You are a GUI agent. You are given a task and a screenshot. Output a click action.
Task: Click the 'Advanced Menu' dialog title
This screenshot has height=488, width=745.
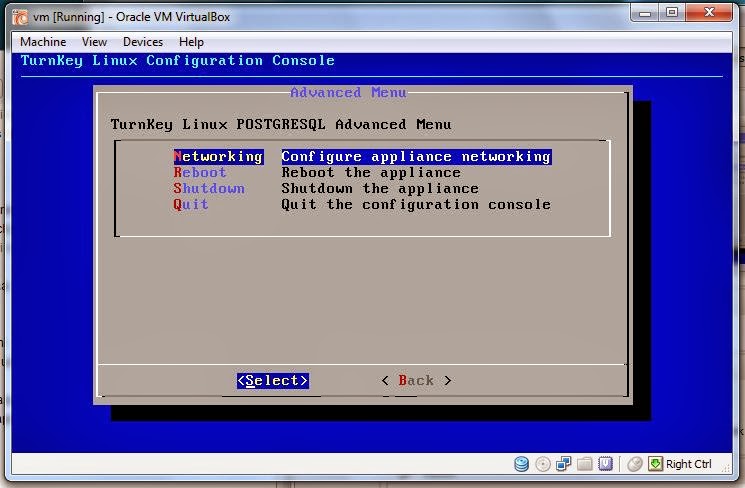(348, 92)
